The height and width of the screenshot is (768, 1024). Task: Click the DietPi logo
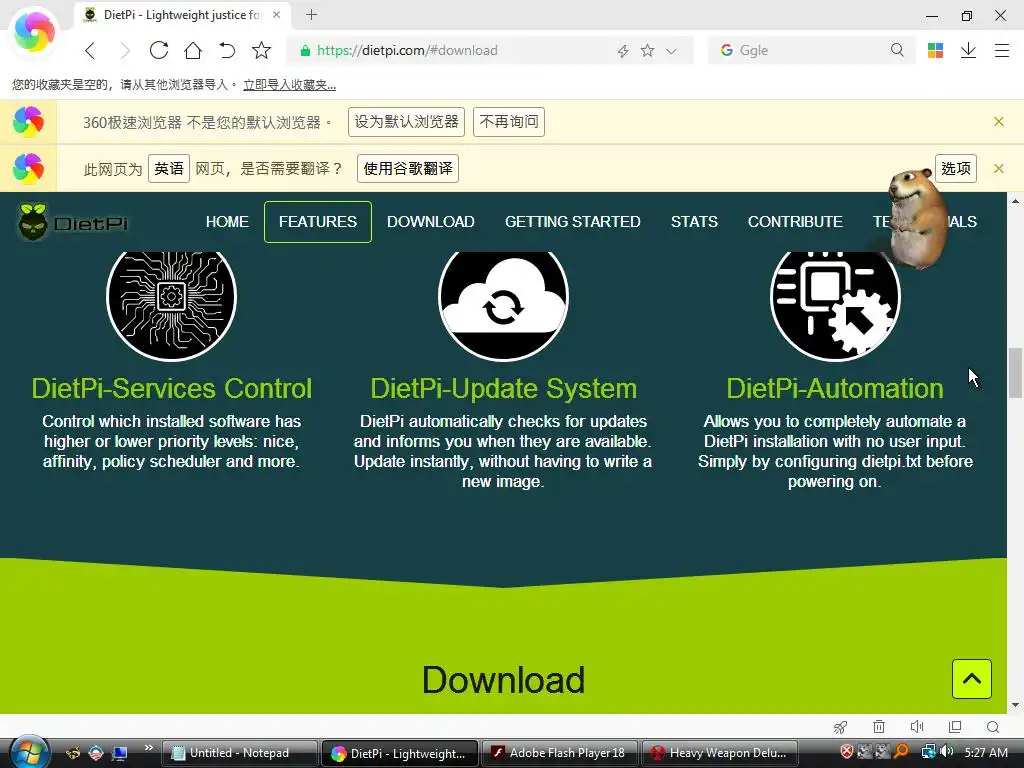(x=72, y=222)
